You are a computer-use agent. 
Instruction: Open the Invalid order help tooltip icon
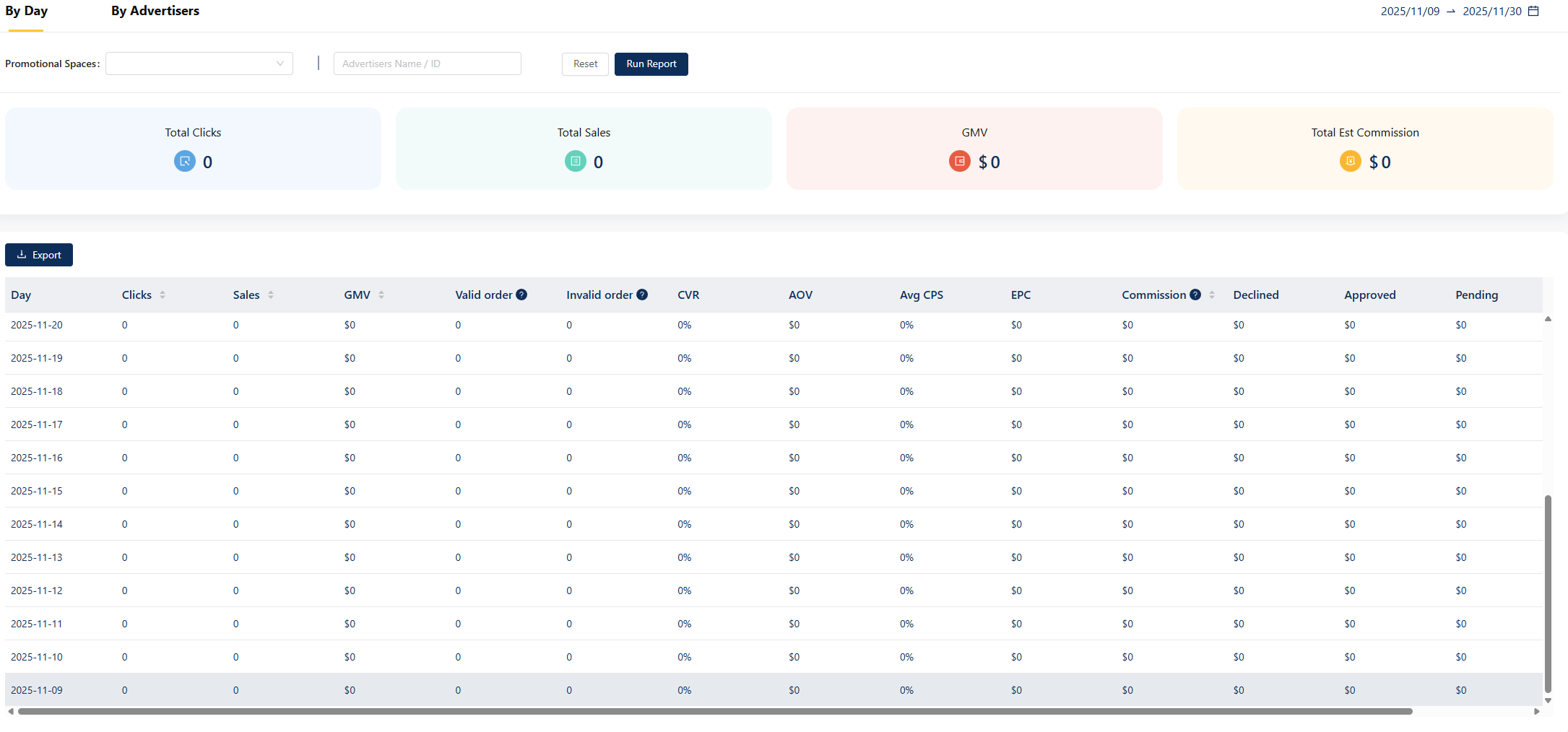click(642, 295)
